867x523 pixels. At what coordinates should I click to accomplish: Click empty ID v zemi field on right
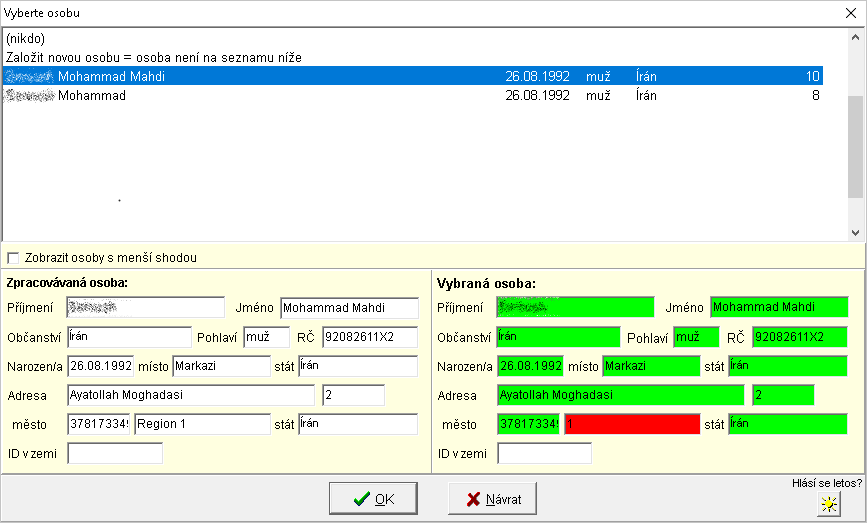click(x=544, y=454)
